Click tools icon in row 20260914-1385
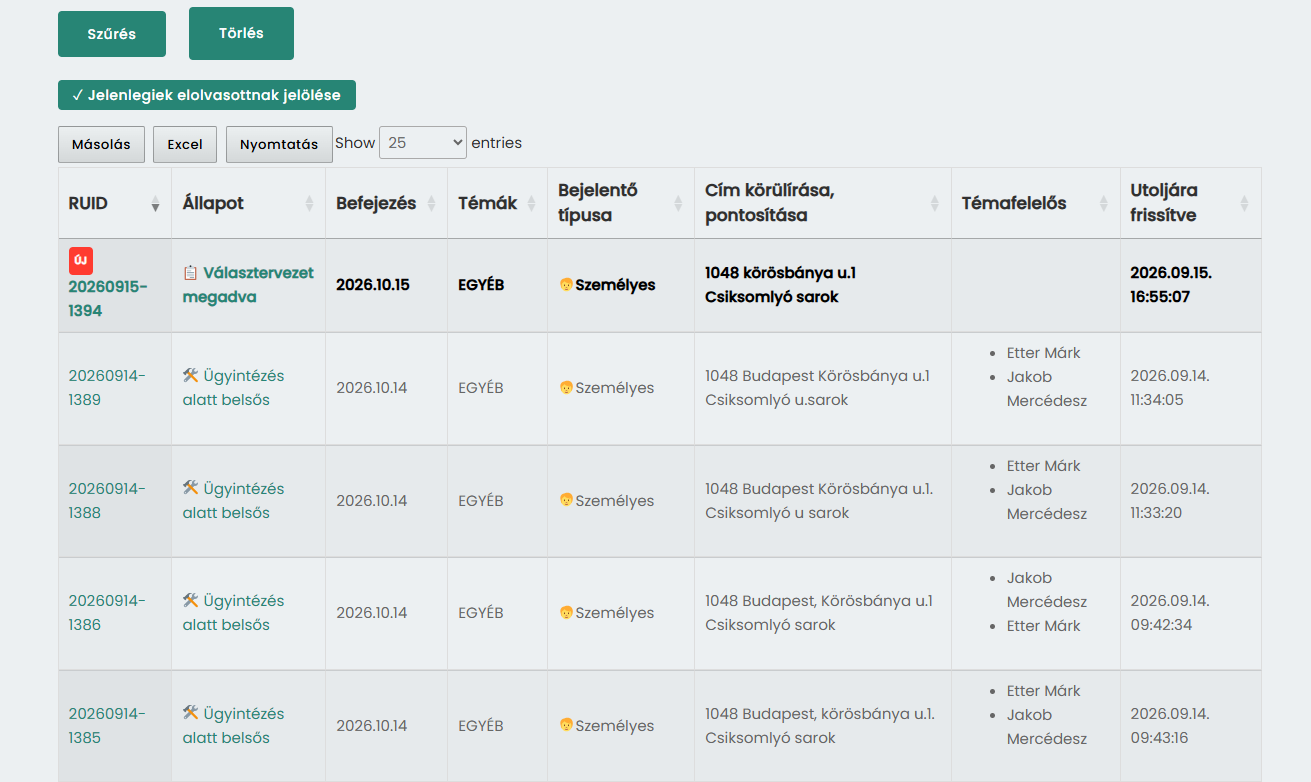Viewport: 1311px width, 782px height. click(191, 713)
